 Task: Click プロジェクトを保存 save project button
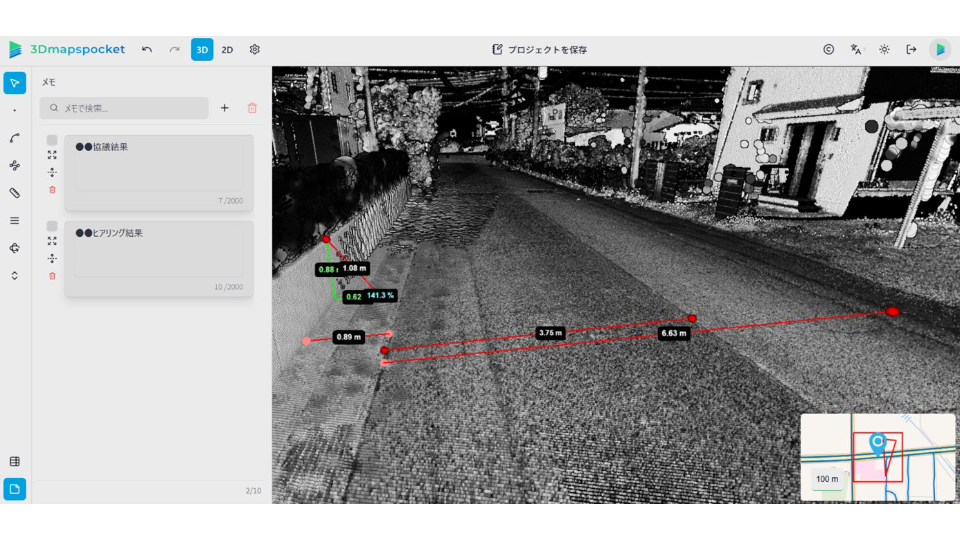[x=540, y=49]
